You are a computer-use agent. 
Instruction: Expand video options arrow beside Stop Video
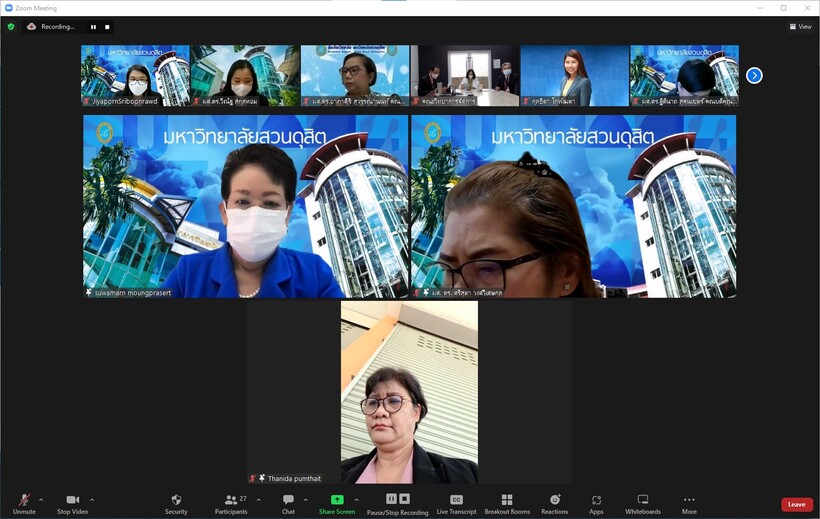click(92, 499)
